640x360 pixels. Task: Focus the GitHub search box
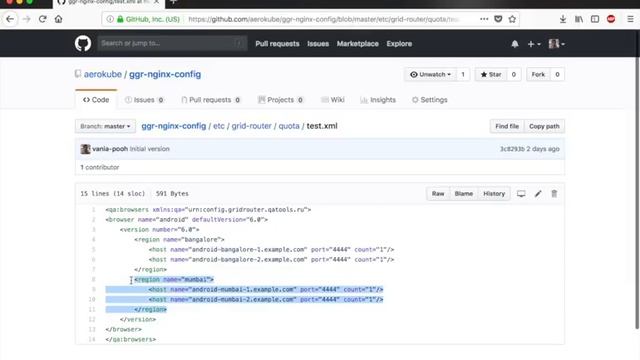coord(172,43)
